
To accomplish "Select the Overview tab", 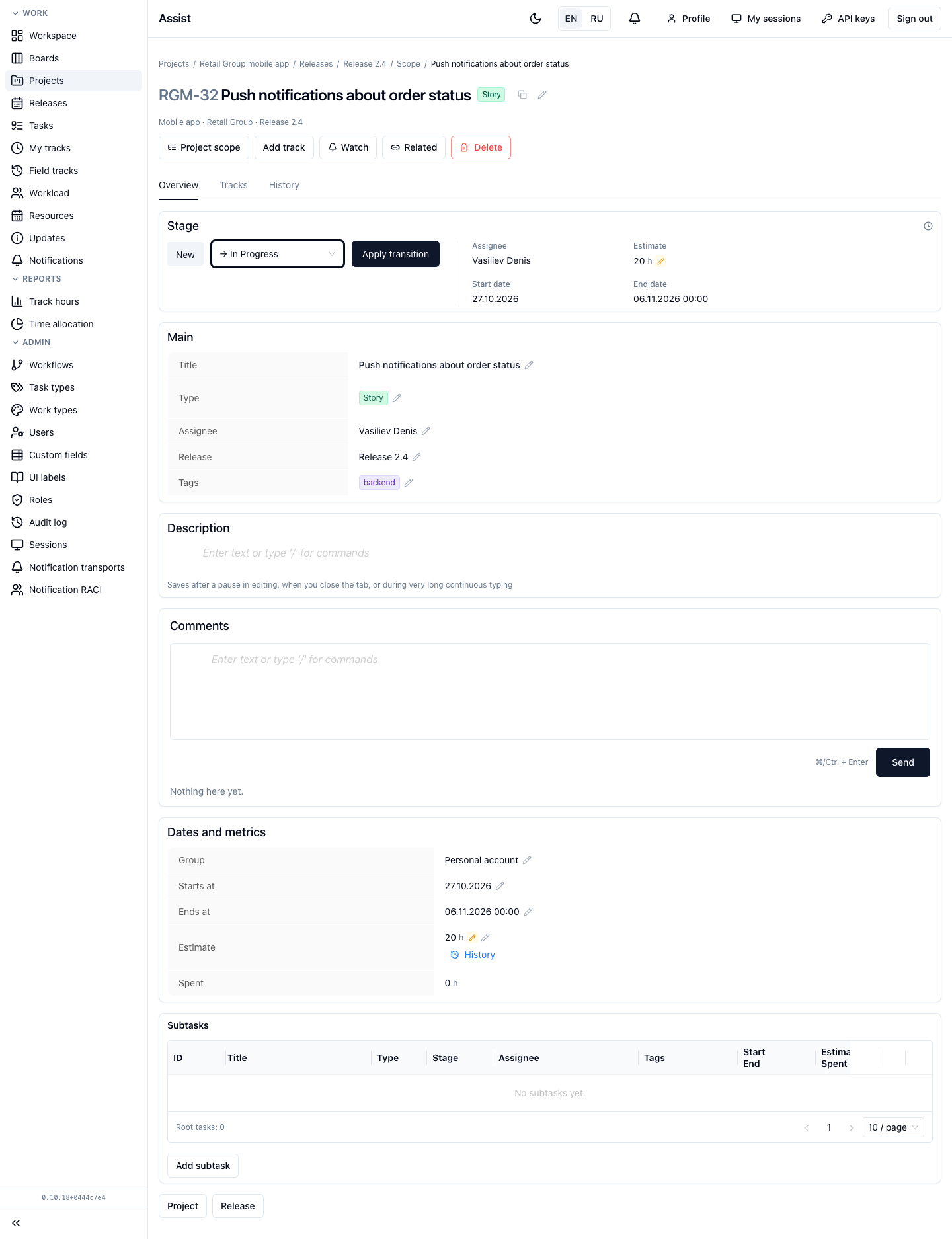I will [x=178, y=185].
